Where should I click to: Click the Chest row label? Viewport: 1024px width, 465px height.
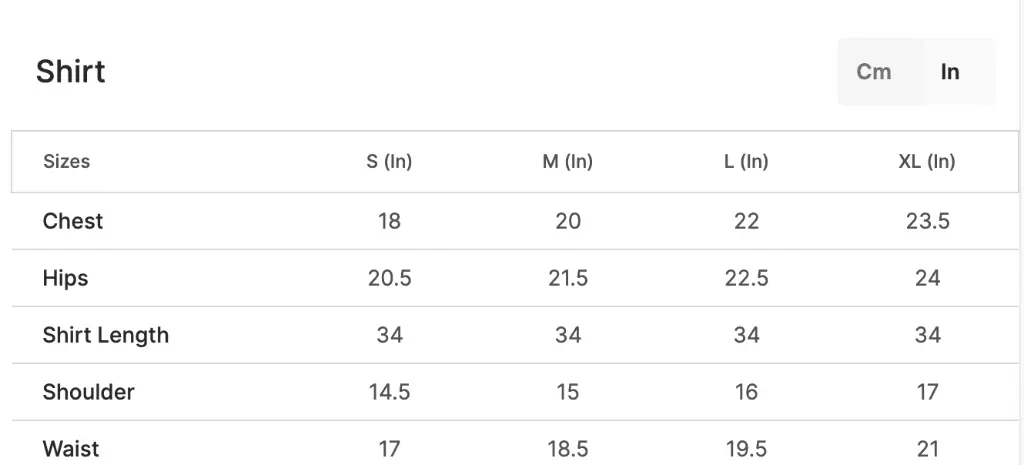coord(72,221)
